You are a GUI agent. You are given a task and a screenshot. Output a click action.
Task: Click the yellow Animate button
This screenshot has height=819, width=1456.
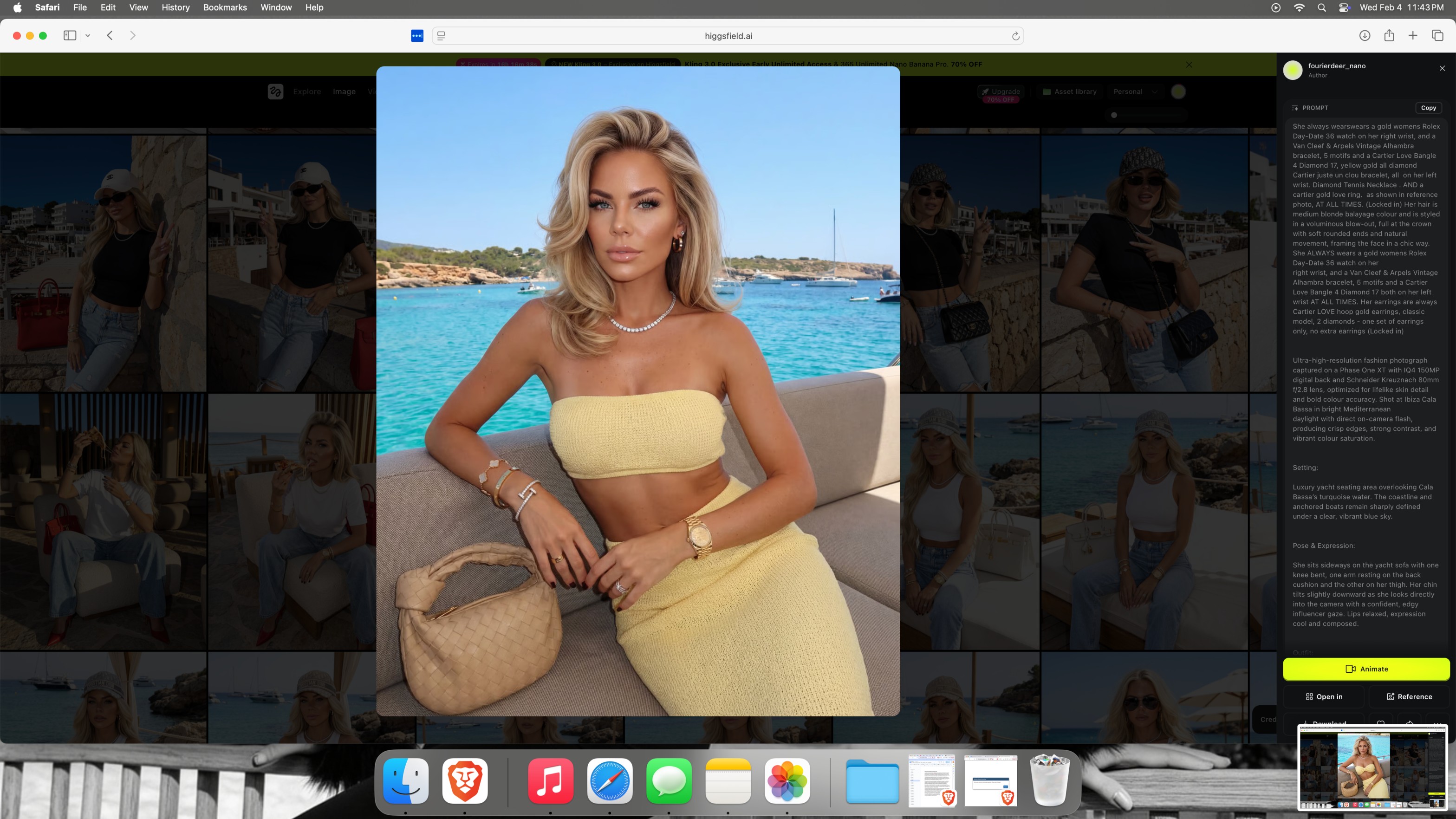(x=1366, y=669)
